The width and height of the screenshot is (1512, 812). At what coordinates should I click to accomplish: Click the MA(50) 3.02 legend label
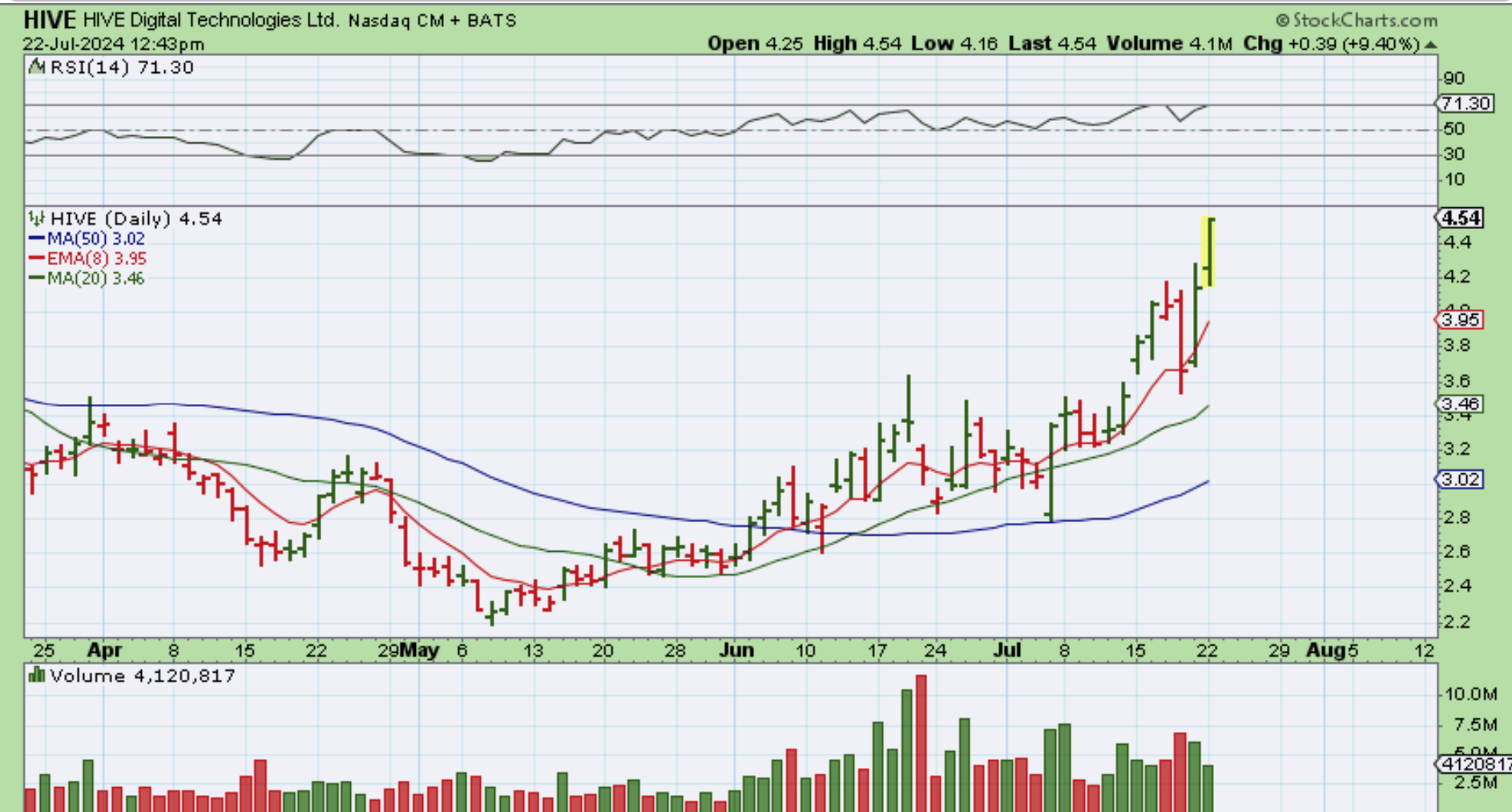96,239
